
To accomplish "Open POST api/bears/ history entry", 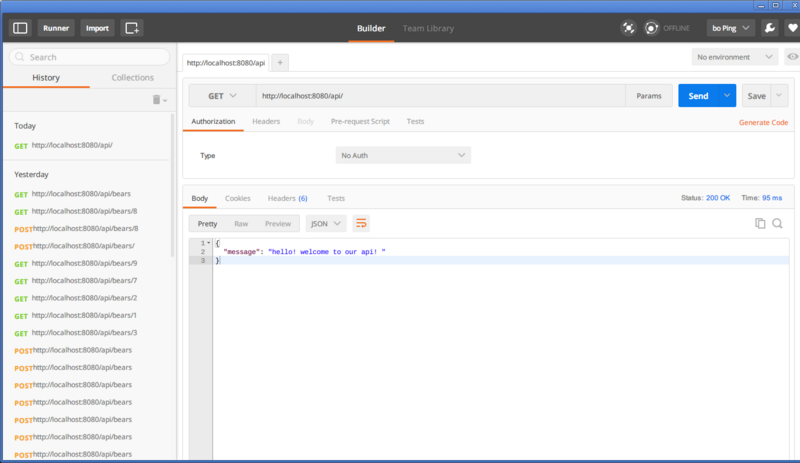I will click(74, 246).
